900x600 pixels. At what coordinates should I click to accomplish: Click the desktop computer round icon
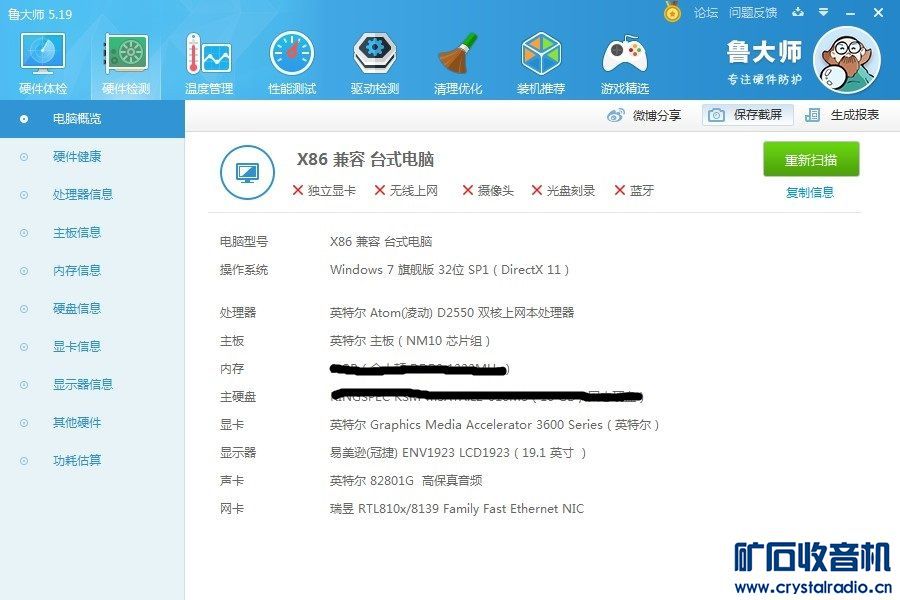(x=247, y=172)
